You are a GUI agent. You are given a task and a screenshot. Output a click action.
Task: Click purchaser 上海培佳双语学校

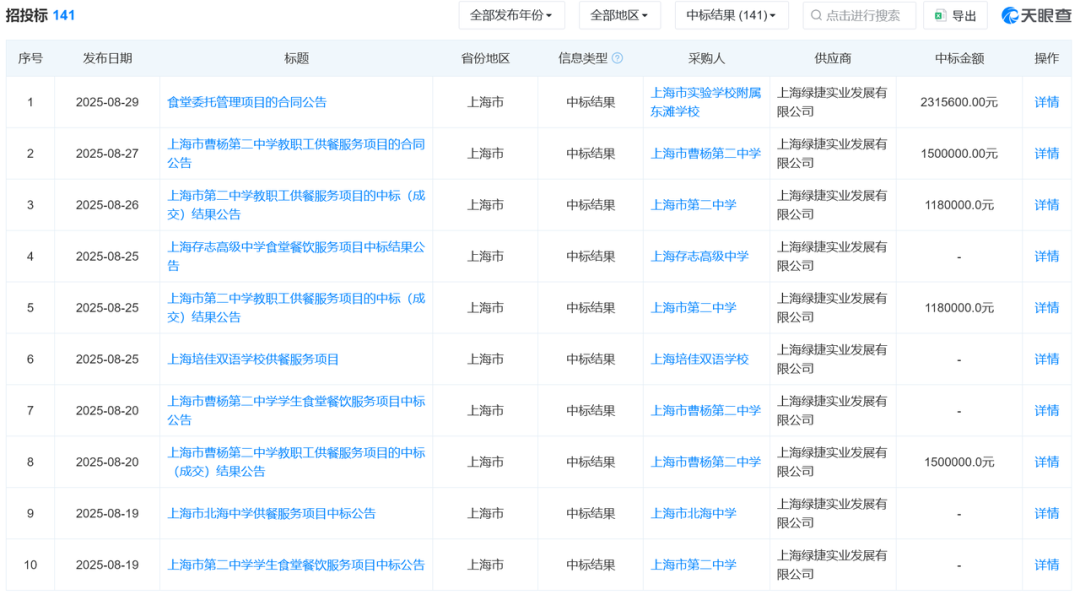point(699,359)
